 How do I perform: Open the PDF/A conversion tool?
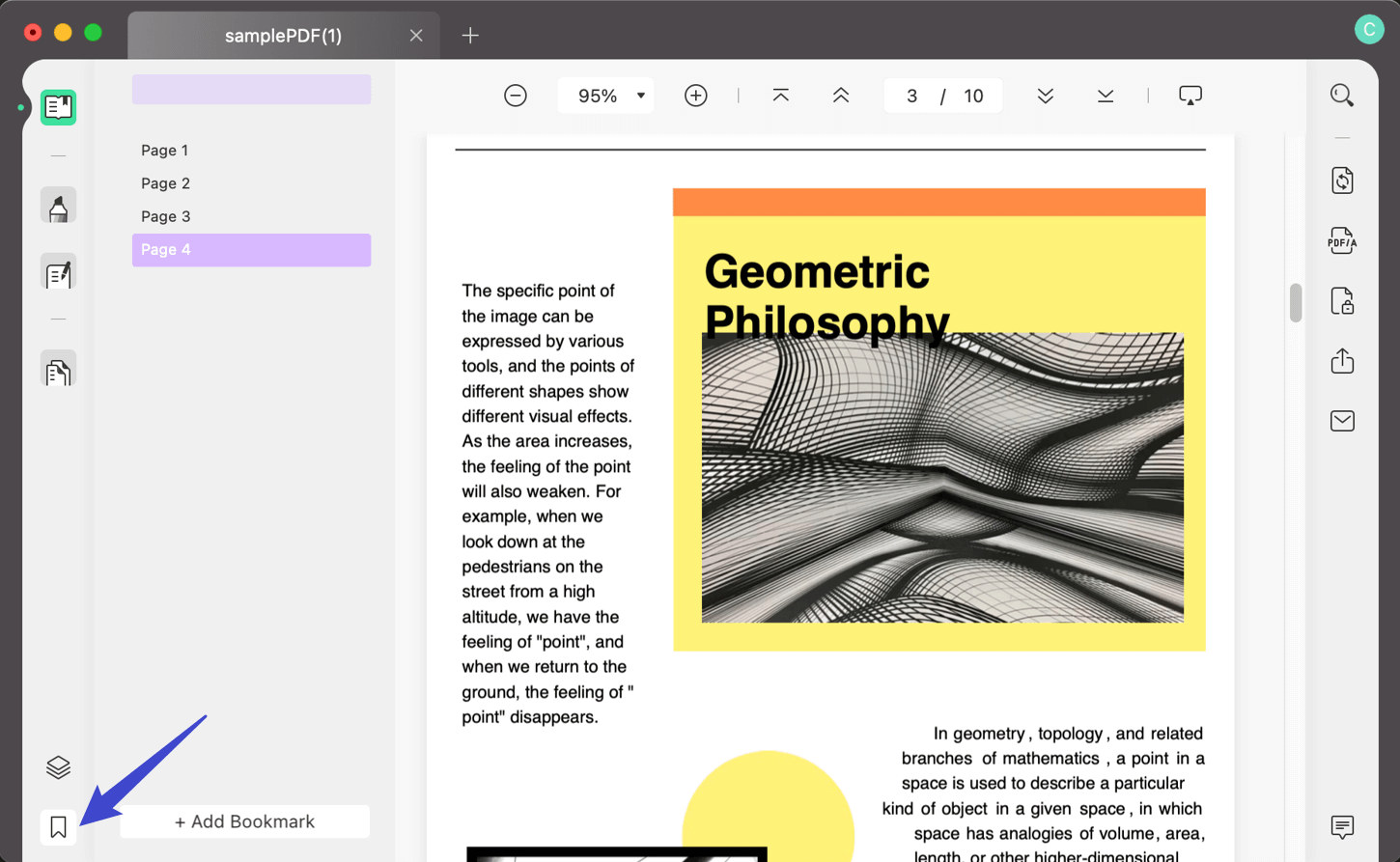tap(1342, 240)
